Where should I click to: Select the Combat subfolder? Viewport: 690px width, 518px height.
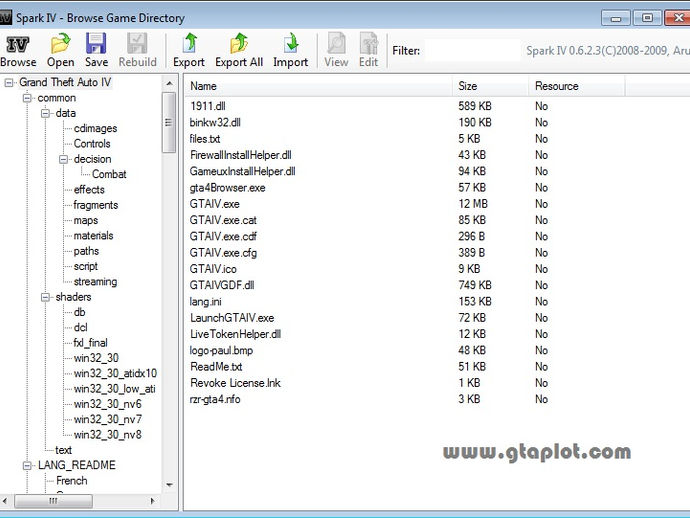109,174
